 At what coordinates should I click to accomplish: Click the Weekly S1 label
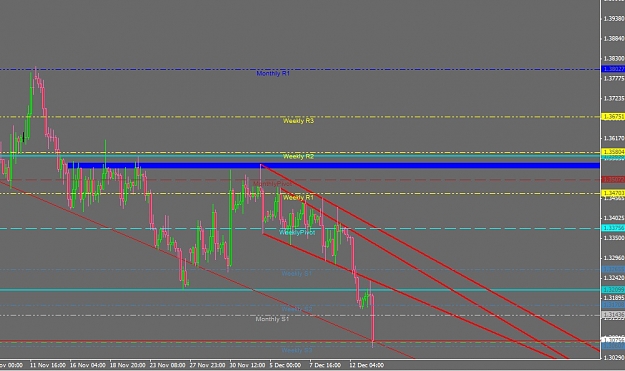[297, 273]
